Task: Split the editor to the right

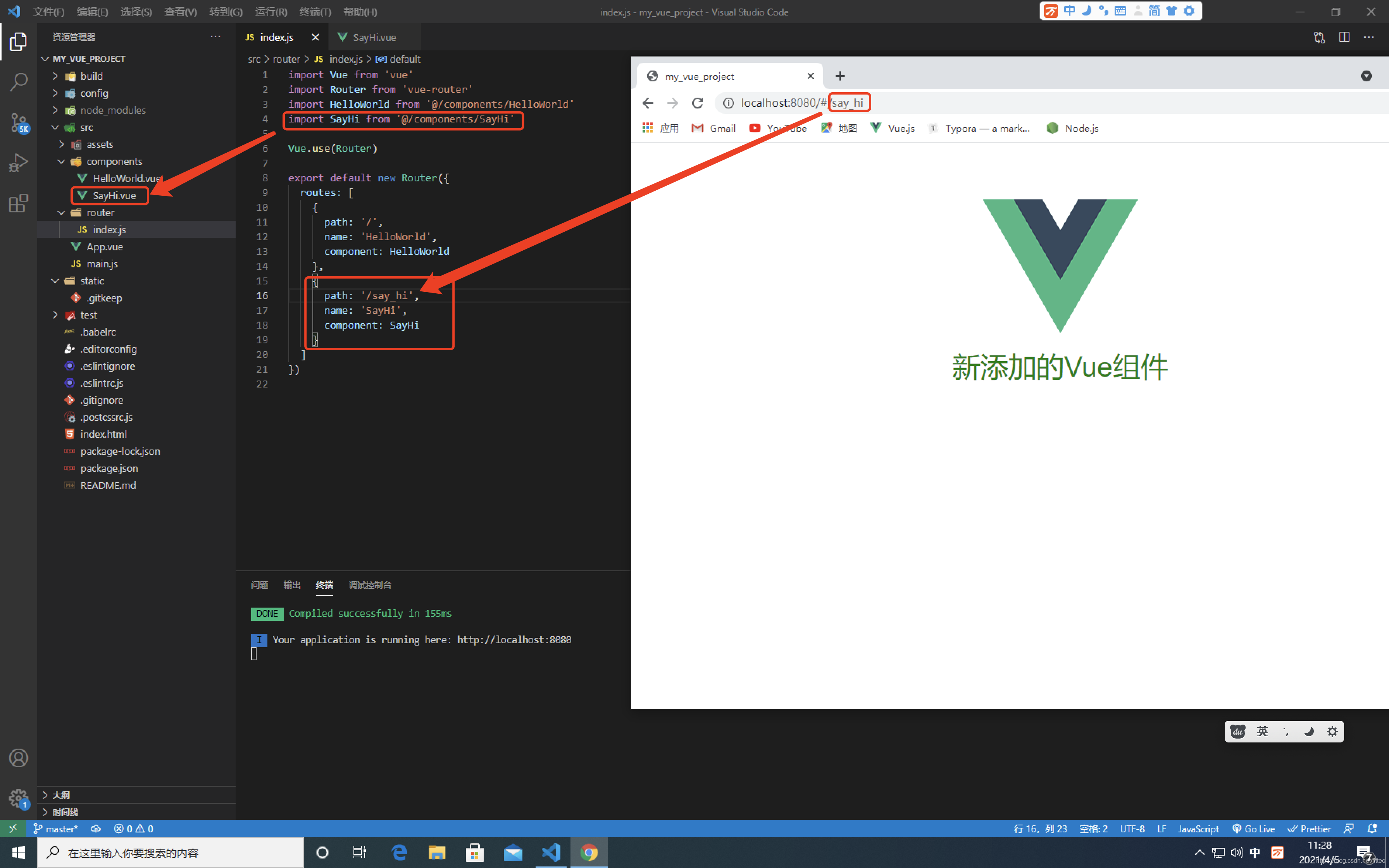Action: pyautogui.click(x=1344, y=37)
